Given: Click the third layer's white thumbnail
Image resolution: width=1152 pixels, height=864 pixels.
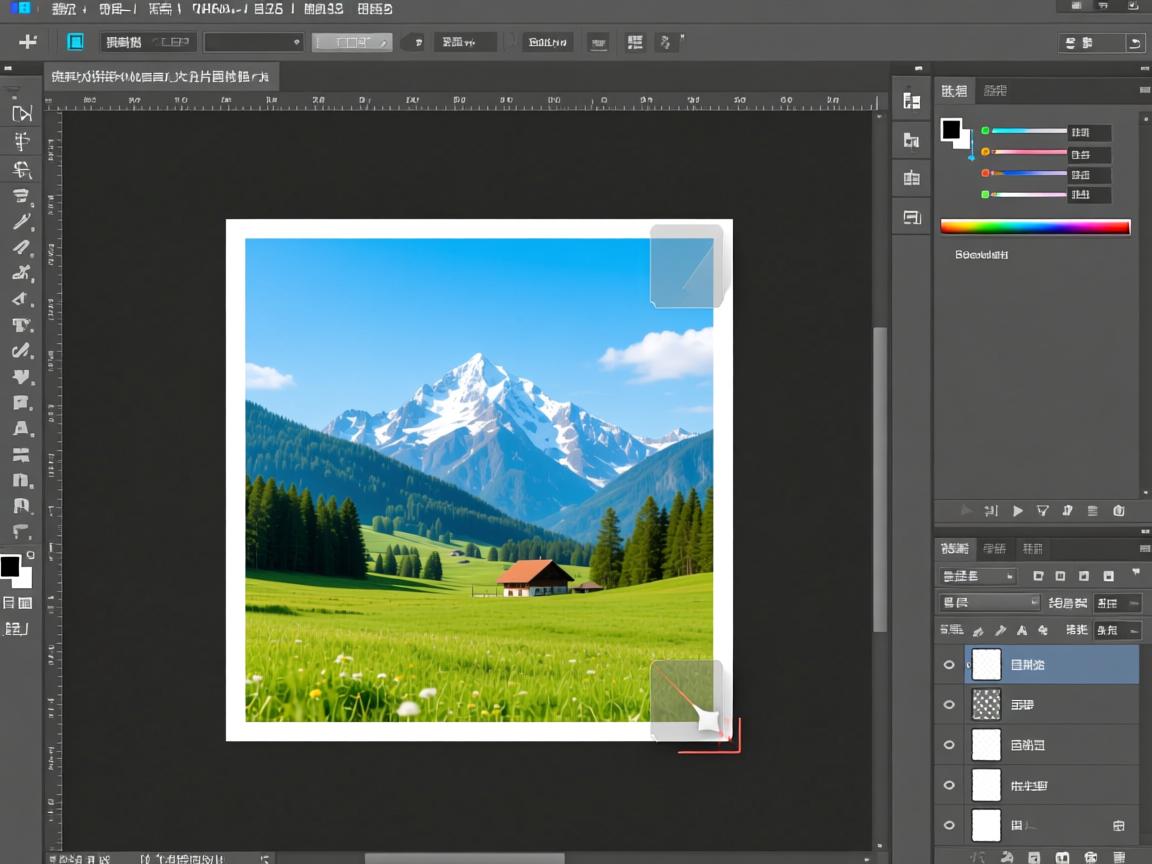Looking at the screenshot, I should point(986,745).
